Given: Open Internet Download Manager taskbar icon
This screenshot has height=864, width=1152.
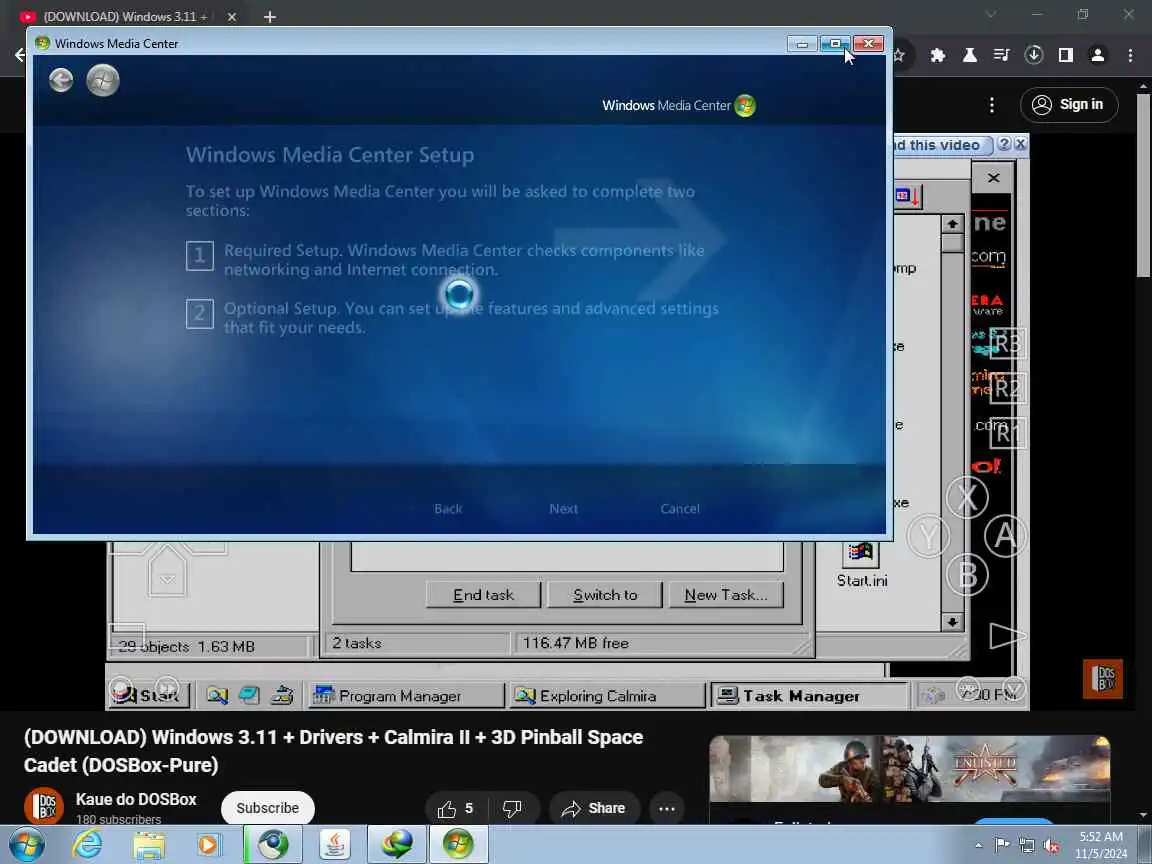Looking at the screenshot, I should 397,845.
